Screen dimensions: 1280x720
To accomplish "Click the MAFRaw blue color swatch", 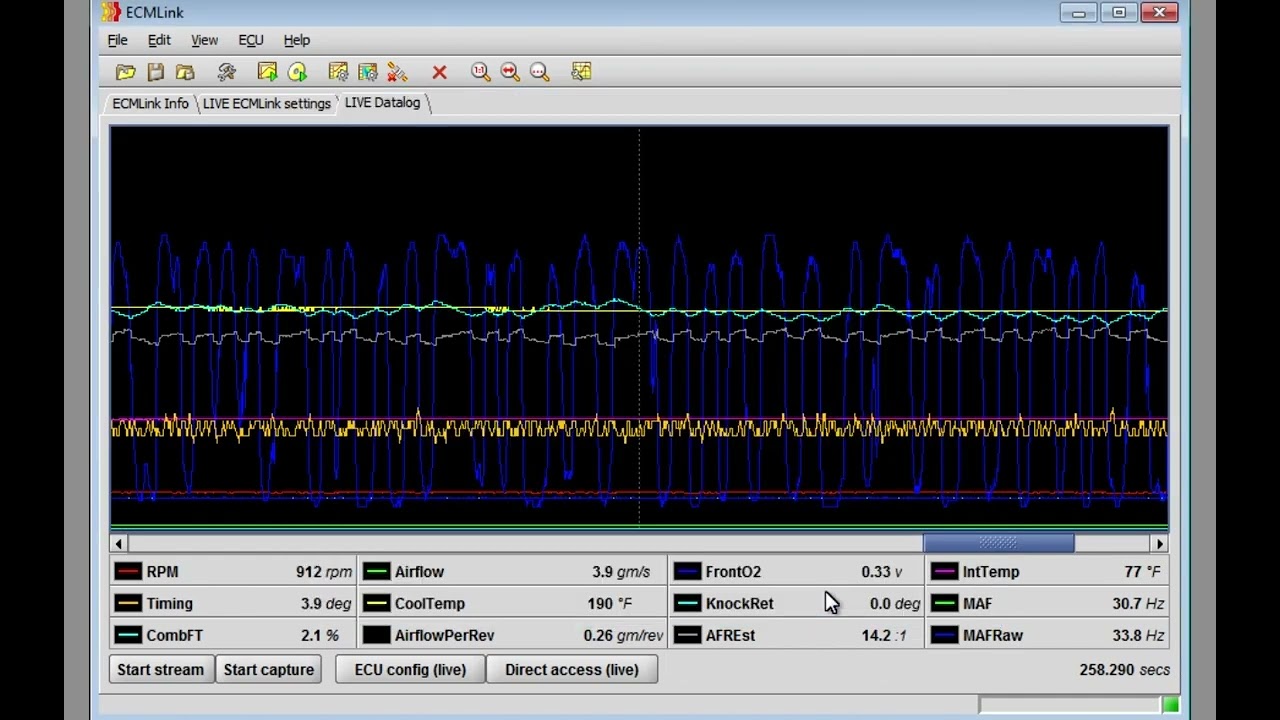I will 944,635.
